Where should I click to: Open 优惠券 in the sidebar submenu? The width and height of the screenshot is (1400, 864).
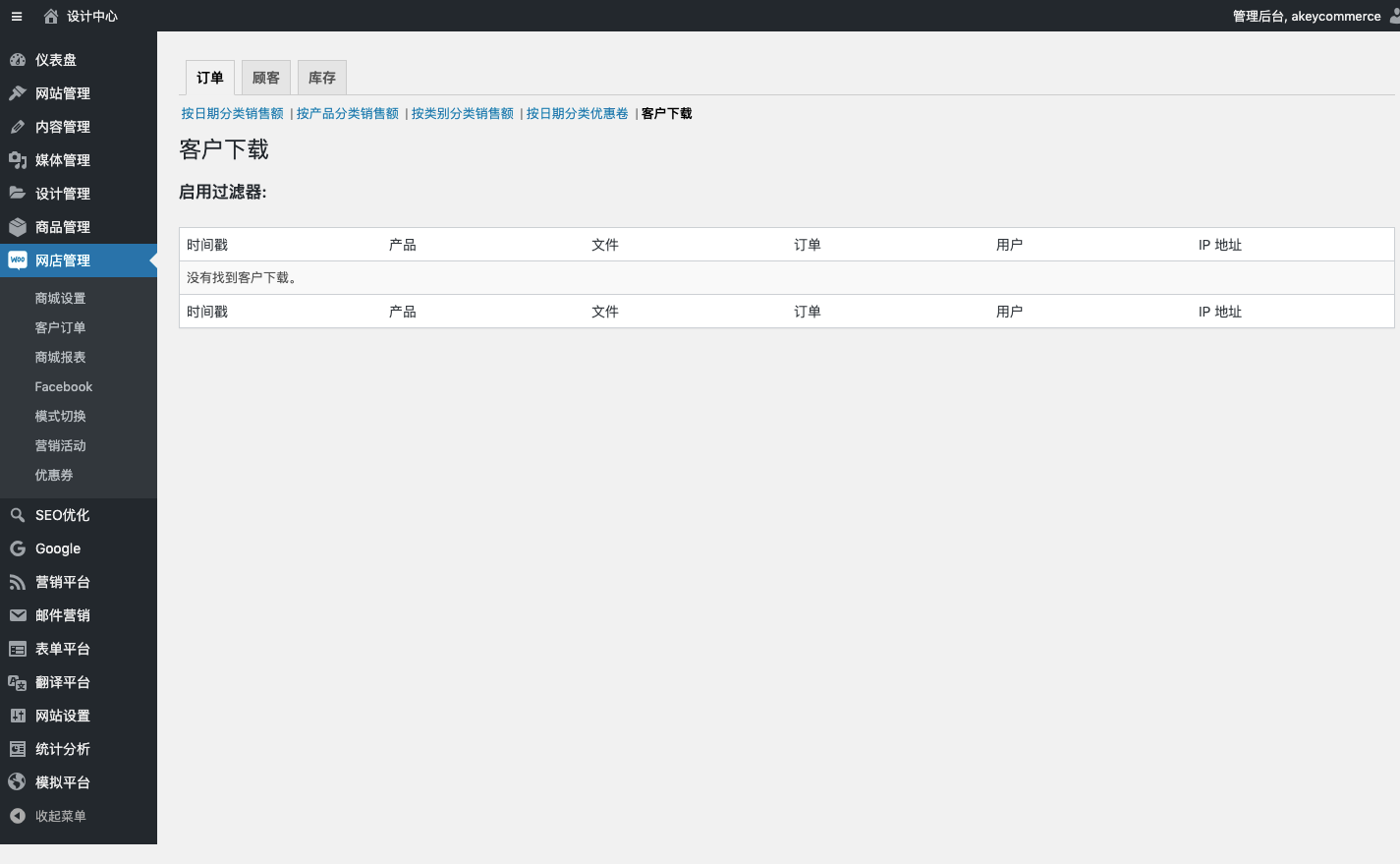(54, 475)
